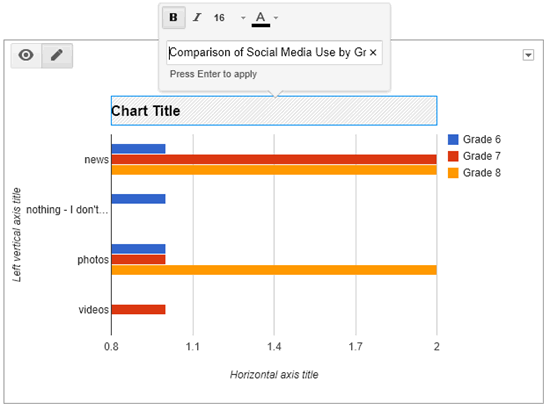Click the text color A icon
This screenshot has height=410, width=550.
click(x=261, y=19)
